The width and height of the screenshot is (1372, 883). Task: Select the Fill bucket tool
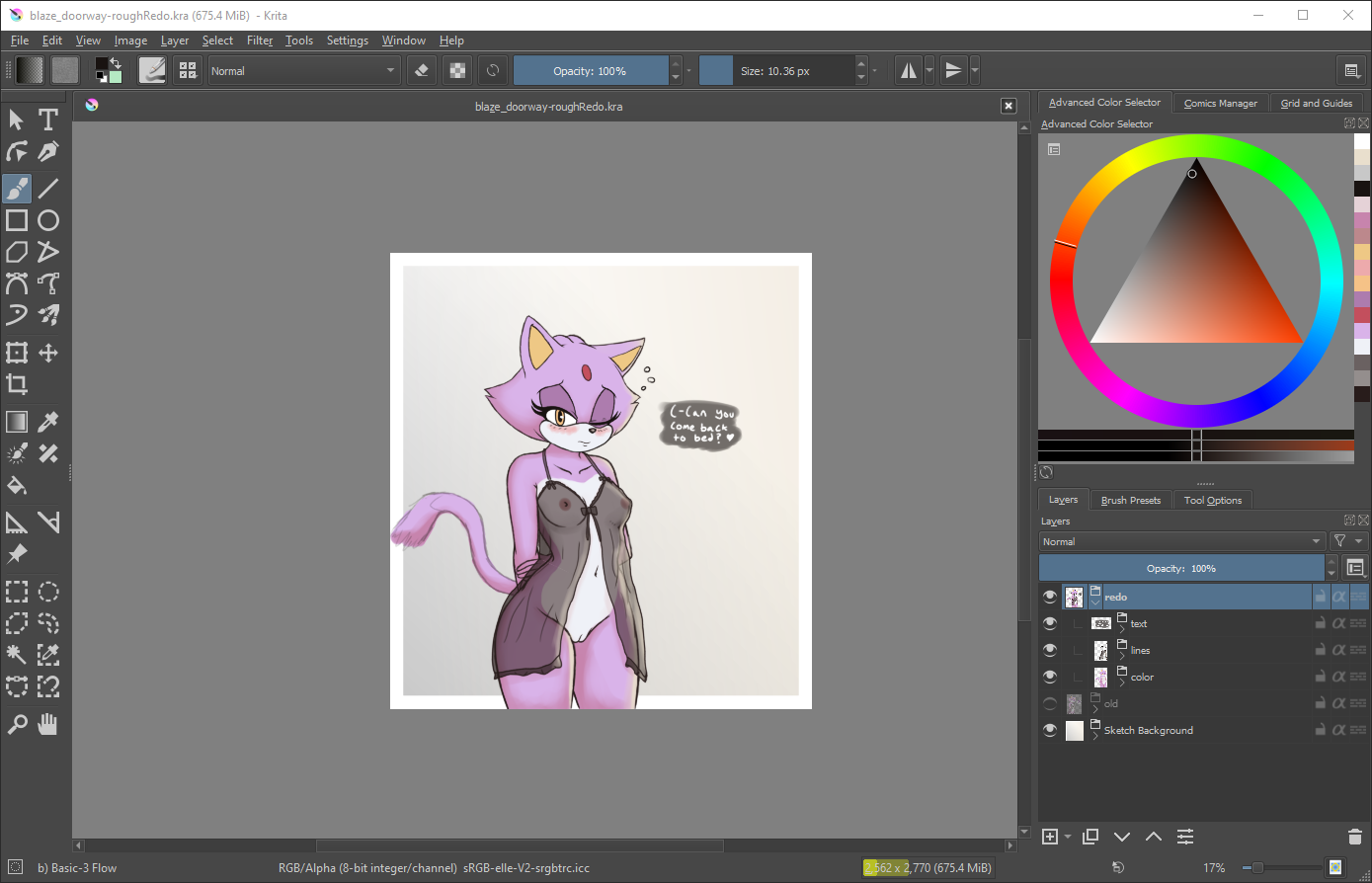point(17,485)
